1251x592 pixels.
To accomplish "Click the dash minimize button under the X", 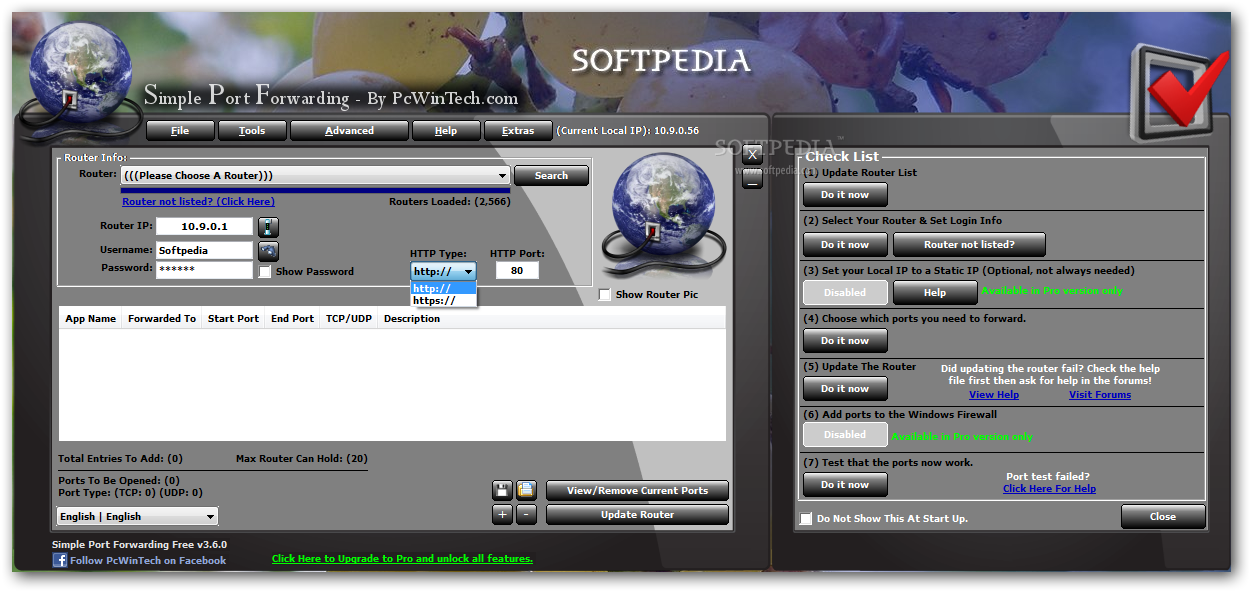I will pyautogui.click(x=753, y=180).
